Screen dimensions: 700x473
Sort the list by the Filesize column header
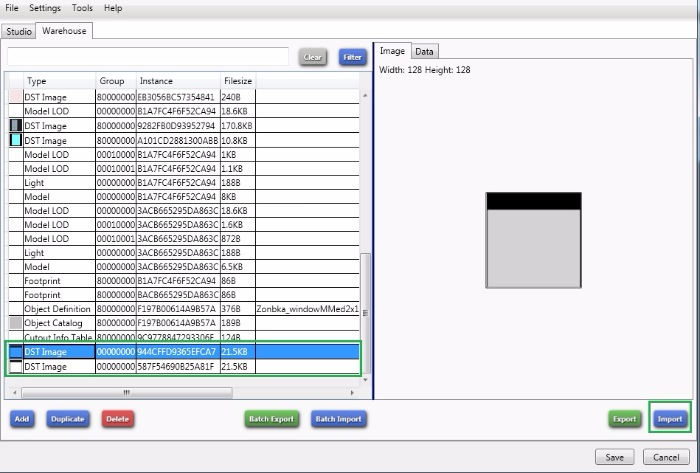(238, 80)
